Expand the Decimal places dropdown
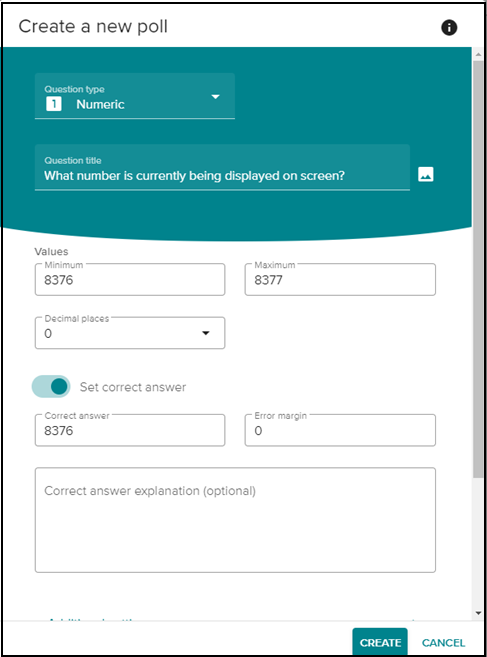Image resolution: width=487 pixels, height=657 pixels. coord(205,333)
